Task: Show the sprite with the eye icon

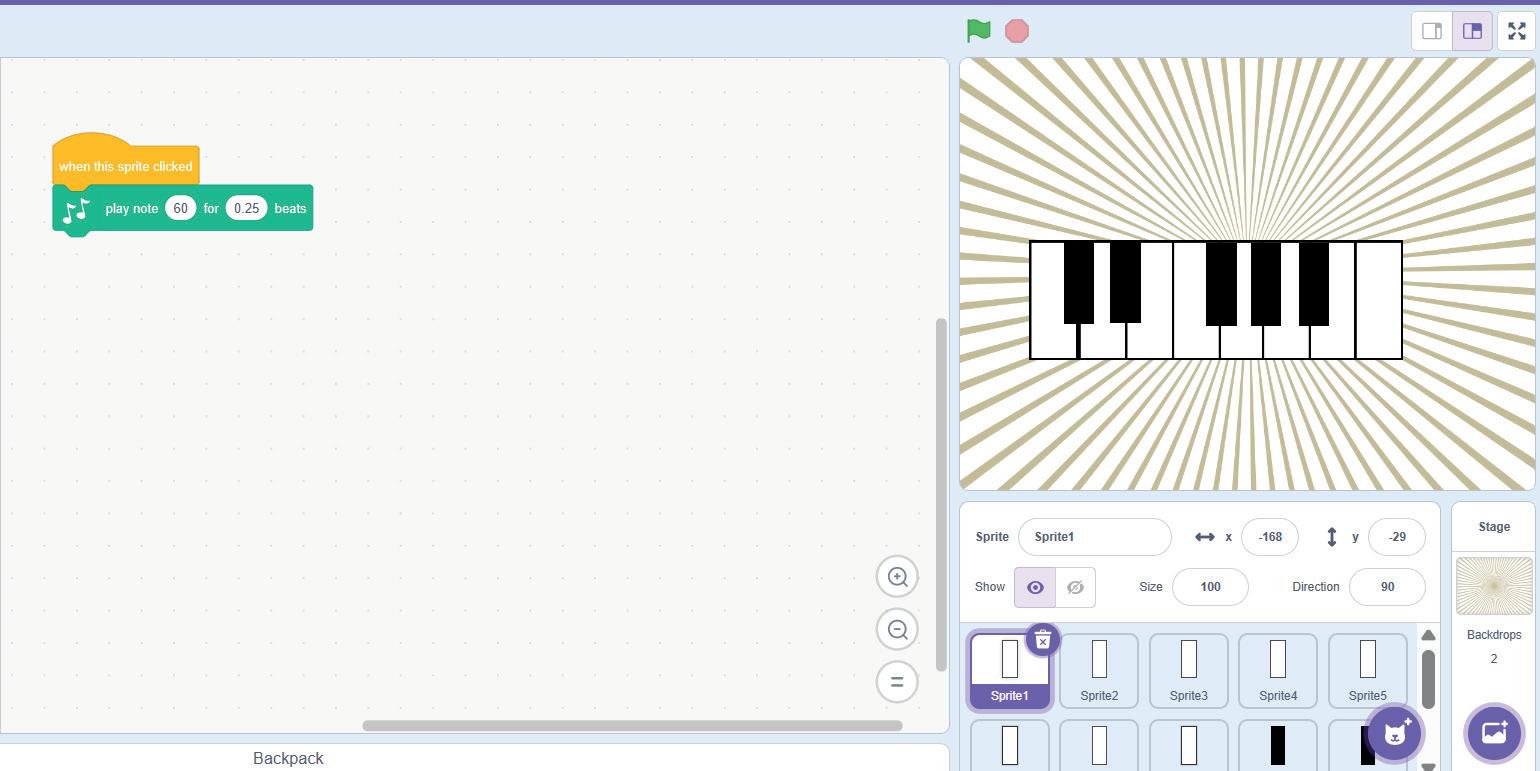Action: point(1035,587)
